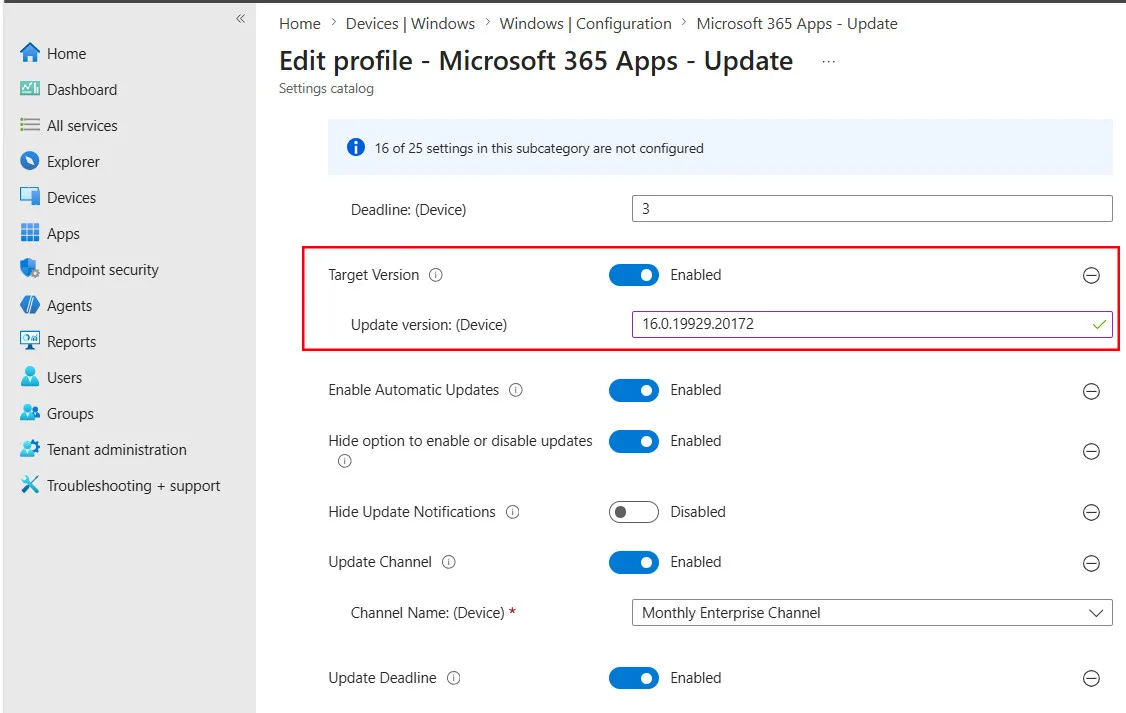Viewport: 1126px width, 713px height.
Task: Enable Hide Update Notifications switch
Action: [x=633, y=512]
